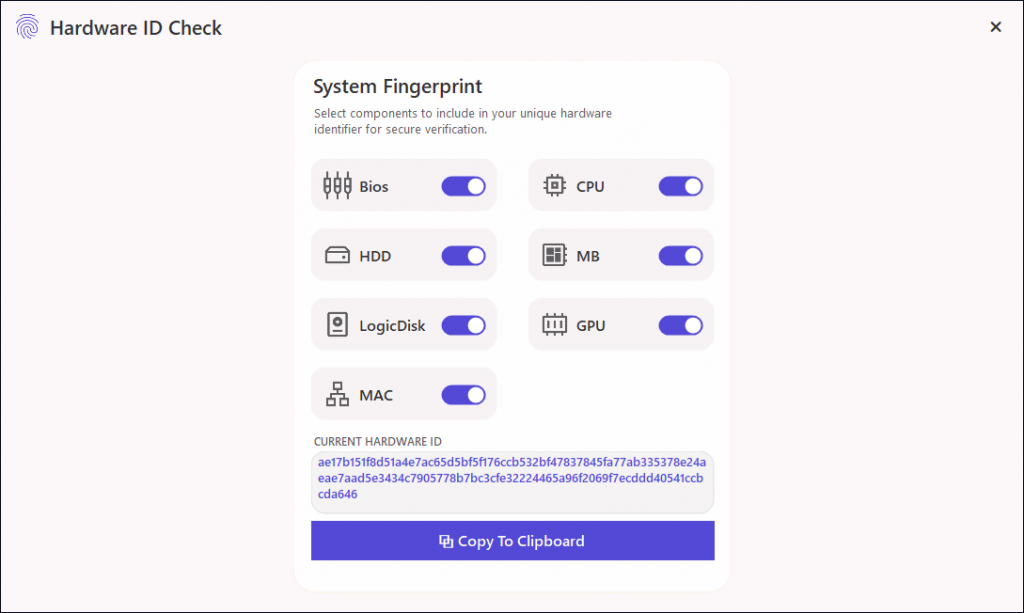Disable the HDD toggle
Screen dimensions: 1024x613
point(463,255)
